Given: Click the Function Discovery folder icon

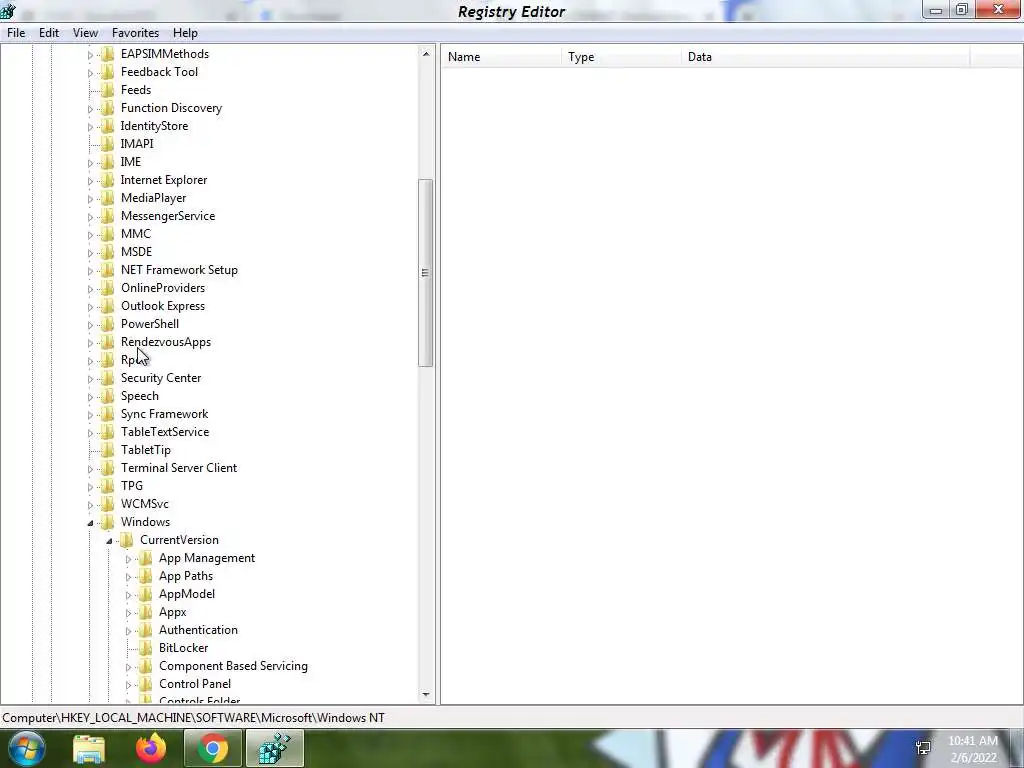Looking at the screenshot, I should tap(108, 108).
